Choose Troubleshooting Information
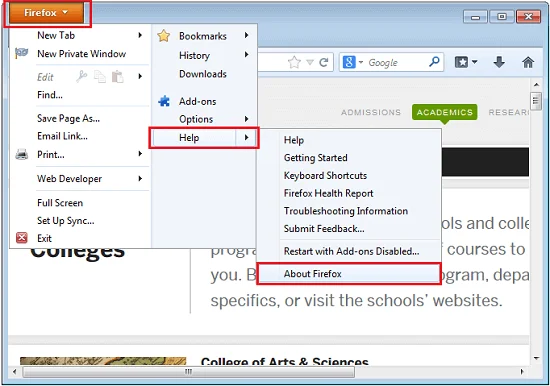This screenshot has height=386, width=550. [x=346, y=211]
